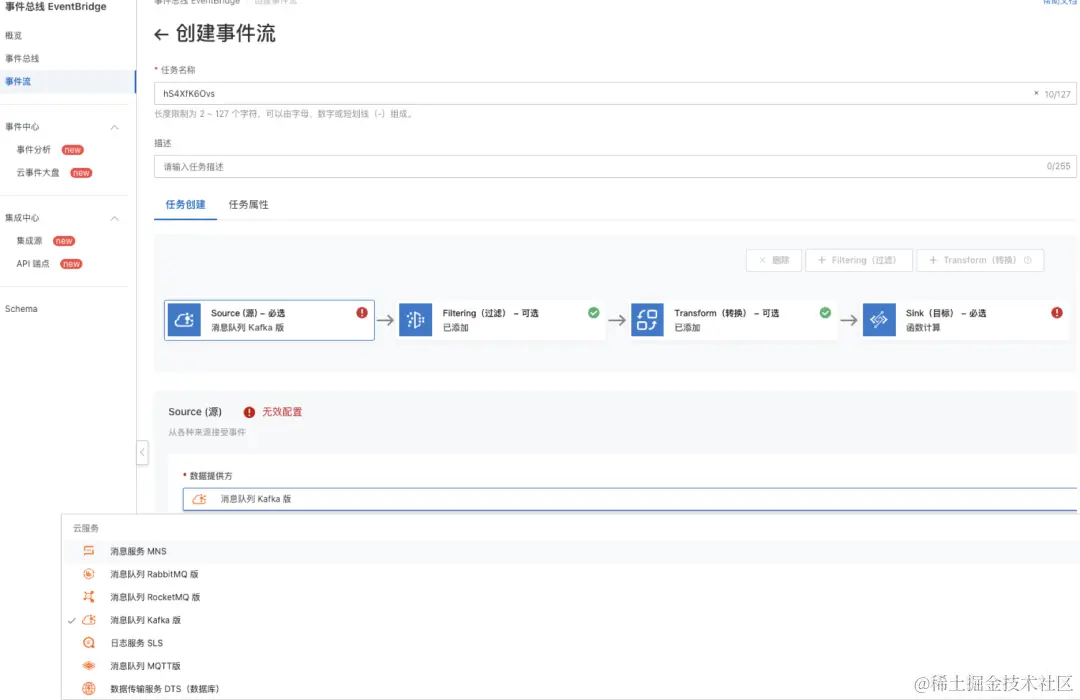Click the Transform (转换) add button
The image size is (1080, 700).
(980, 260)
